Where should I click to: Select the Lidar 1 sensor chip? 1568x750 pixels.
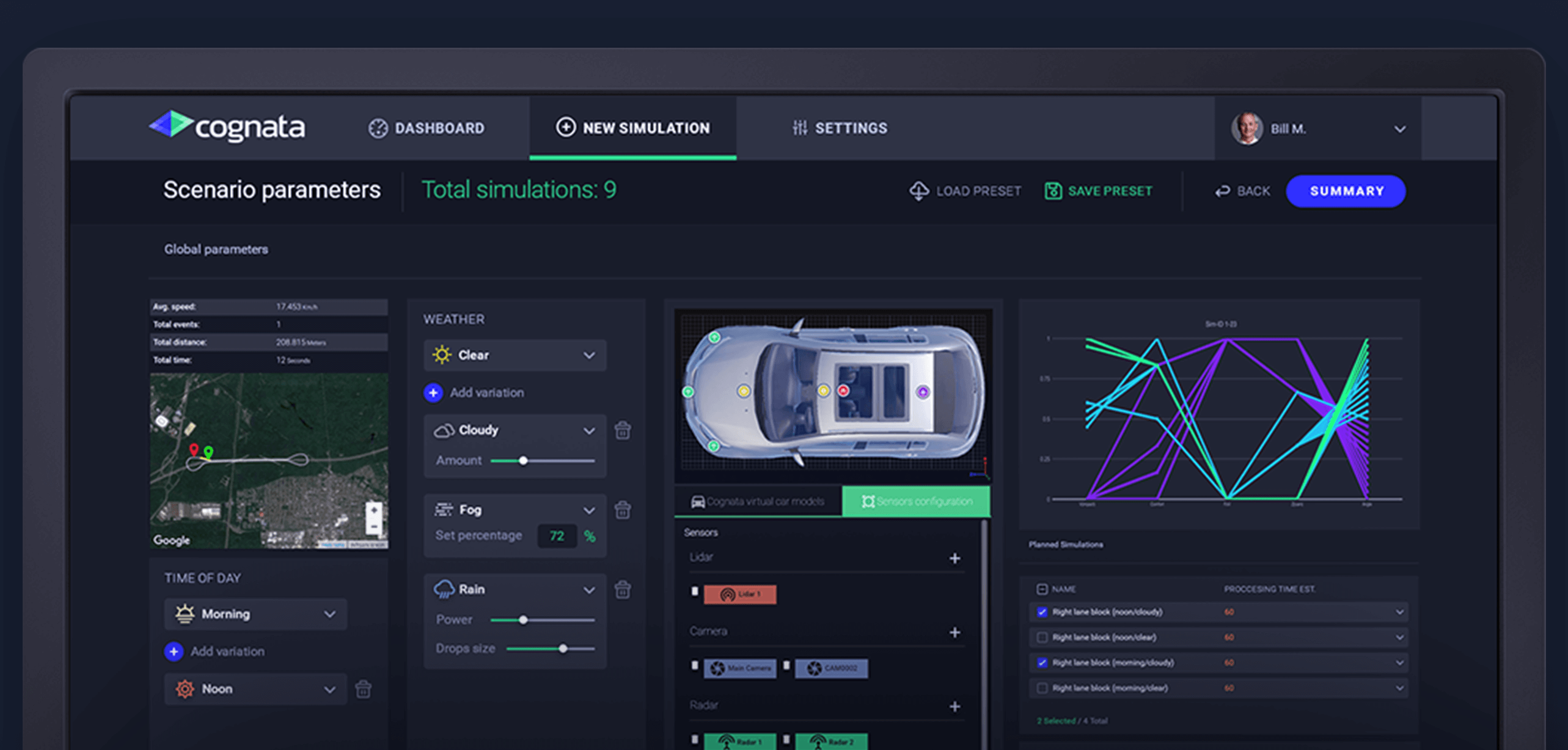point(740,594)
